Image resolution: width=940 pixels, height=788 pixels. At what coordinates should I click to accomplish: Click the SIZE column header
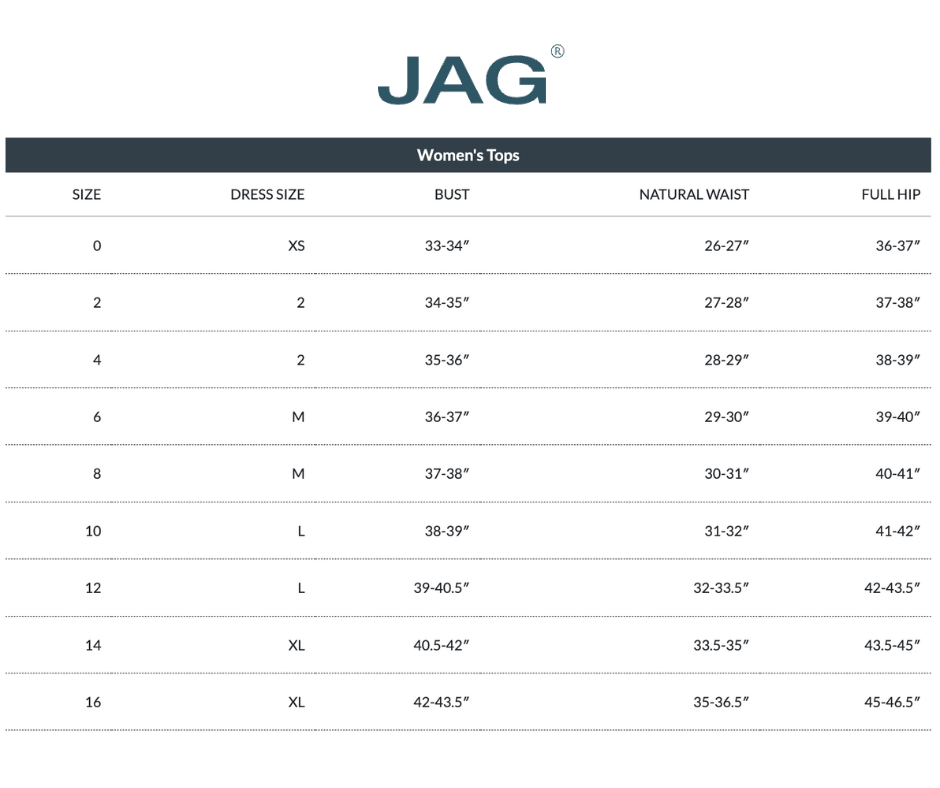coord(87,195)
